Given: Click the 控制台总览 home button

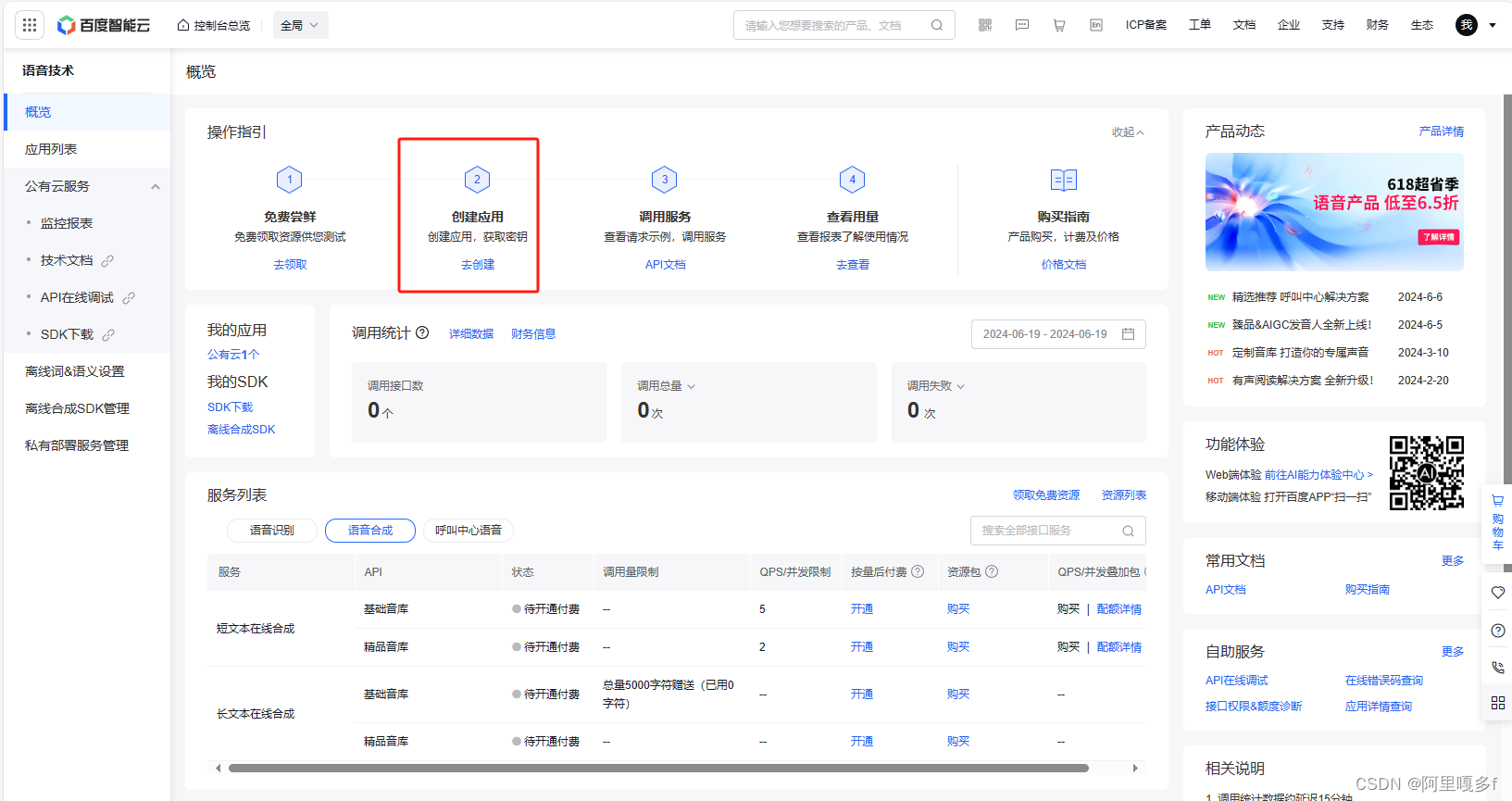Looking at the screenshot, I should (x=214, y=25).
